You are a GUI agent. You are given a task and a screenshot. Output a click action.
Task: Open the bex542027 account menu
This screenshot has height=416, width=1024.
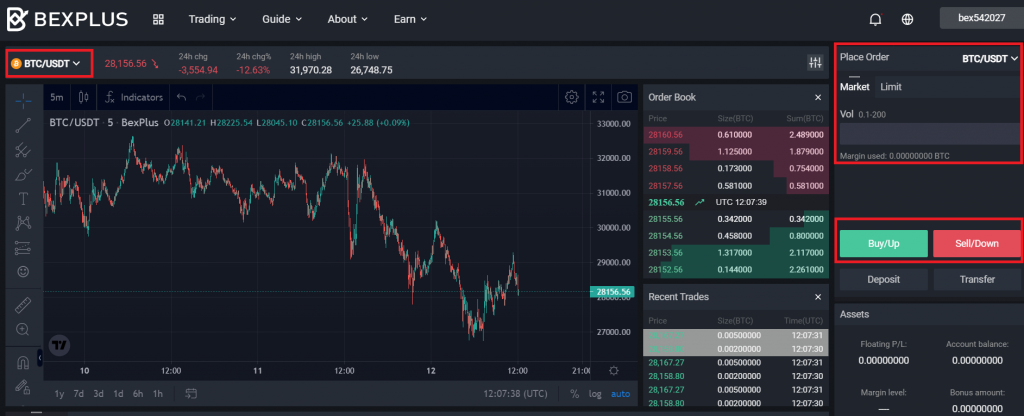[982, 18]
